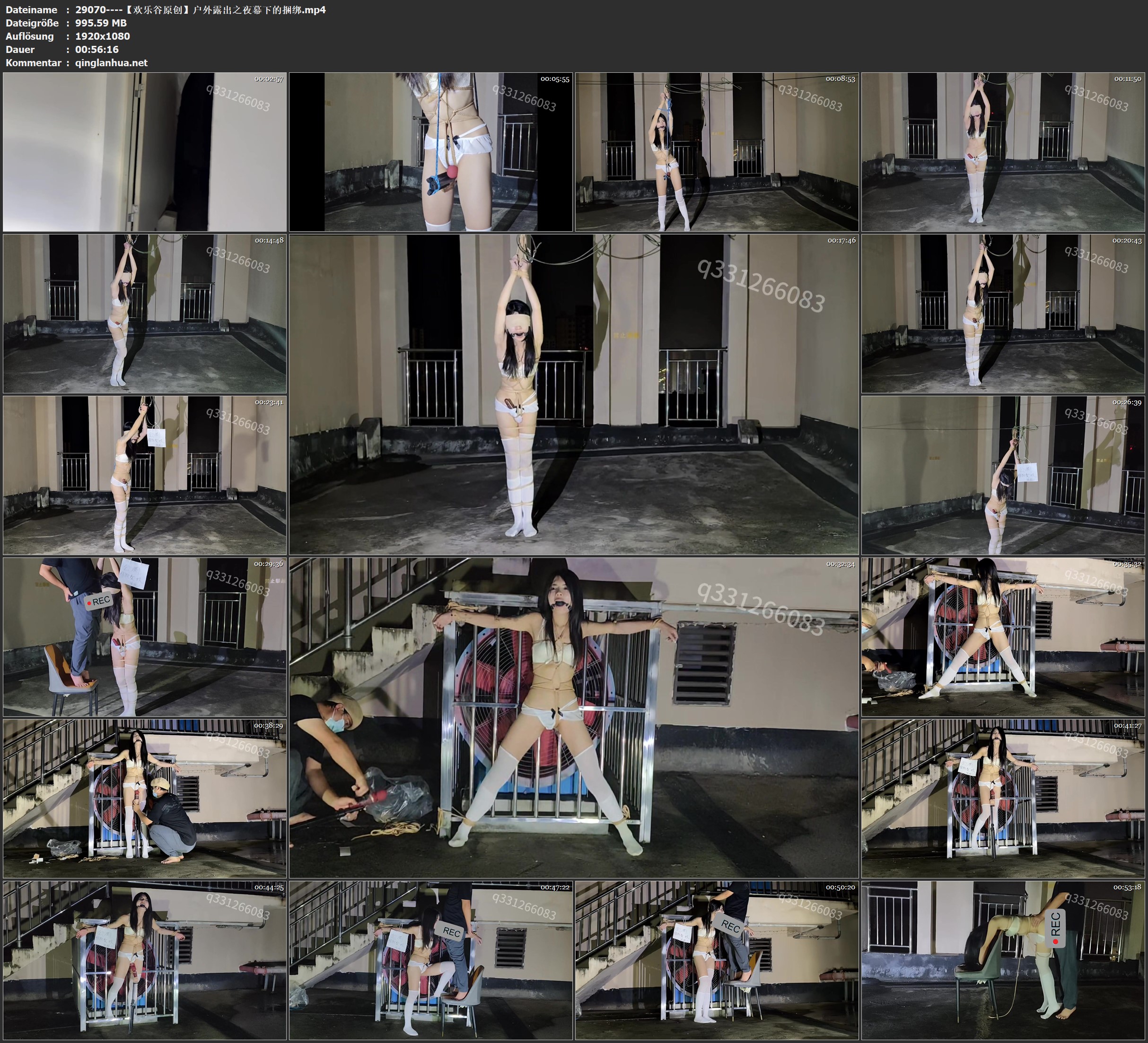Open the frame timestamped 00:23:41
The height and width of the screenshot is (1043, 1148).
145,475
